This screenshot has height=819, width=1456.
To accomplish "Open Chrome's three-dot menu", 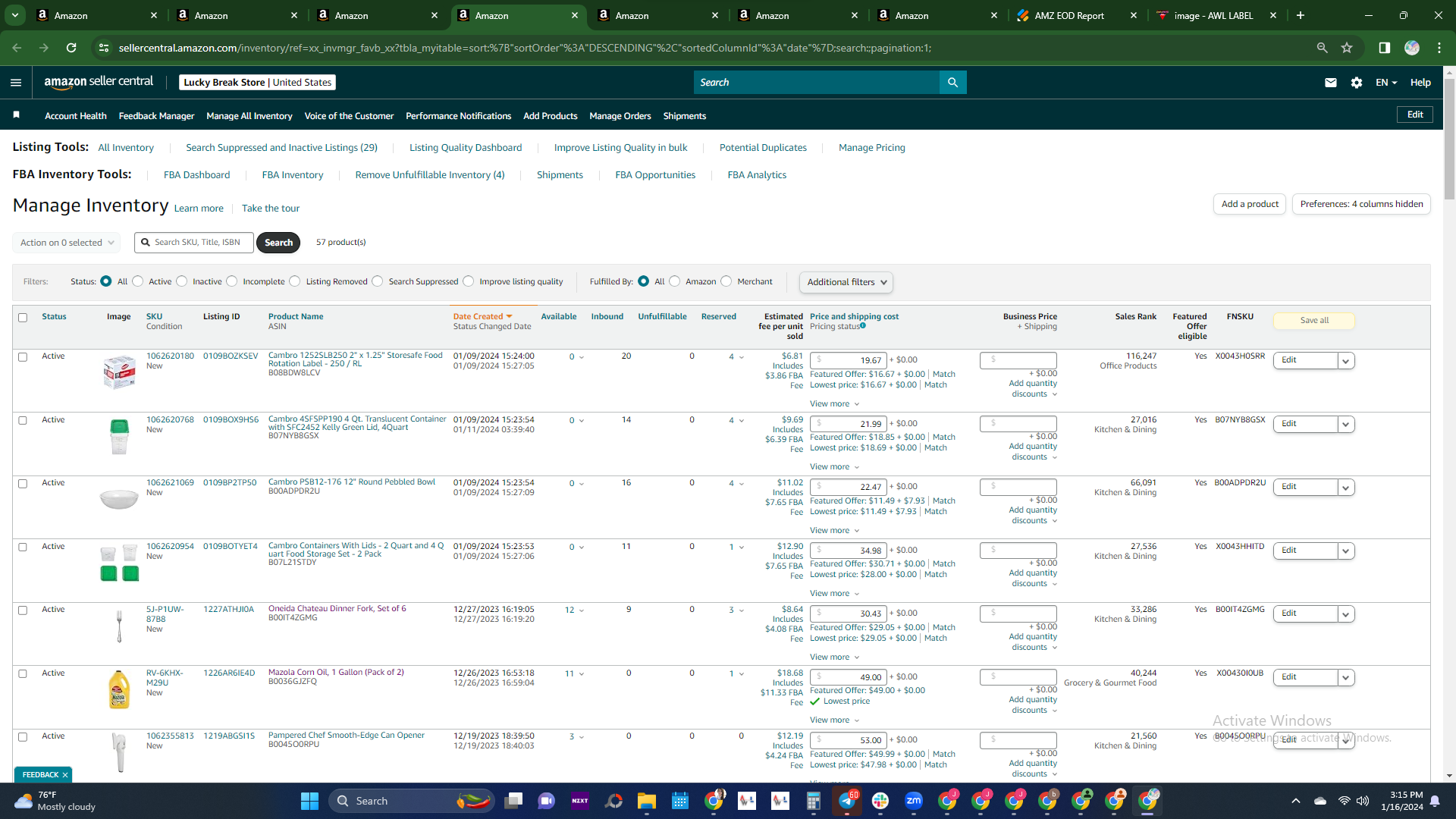I will [x=1439, y=48].
